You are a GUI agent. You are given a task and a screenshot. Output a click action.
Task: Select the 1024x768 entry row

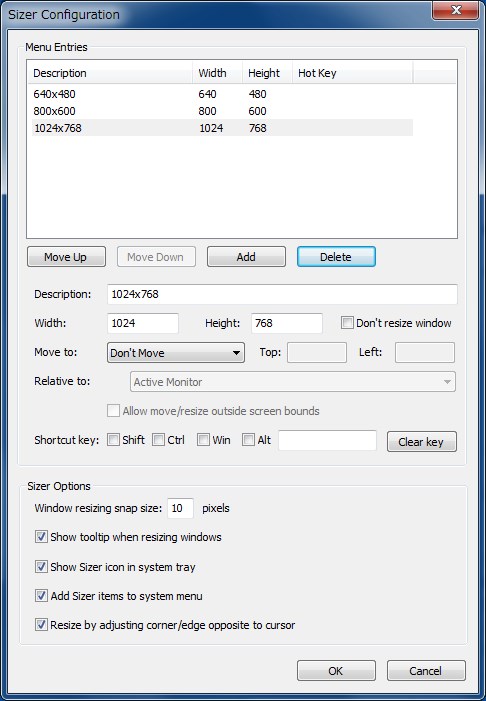pos(222,128)
